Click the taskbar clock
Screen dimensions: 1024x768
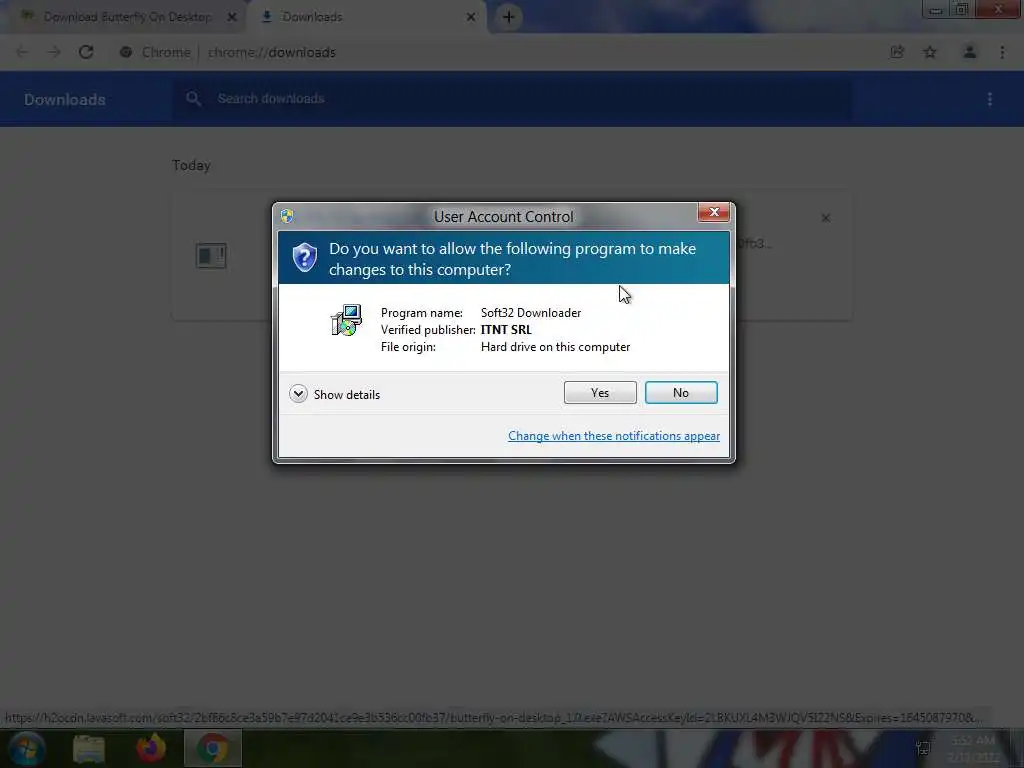click(x=973, y=748)
